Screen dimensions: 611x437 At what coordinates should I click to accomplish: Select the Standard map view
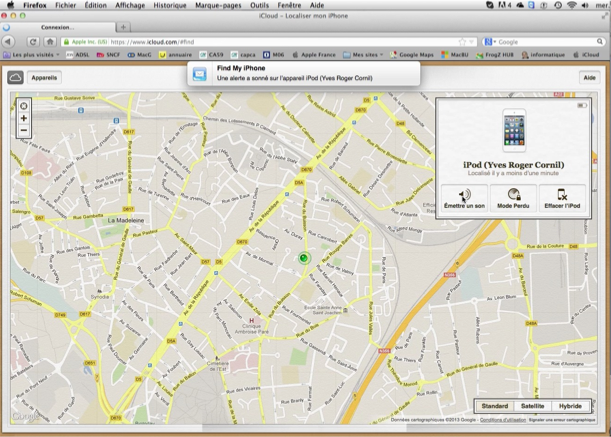(494, 406)
